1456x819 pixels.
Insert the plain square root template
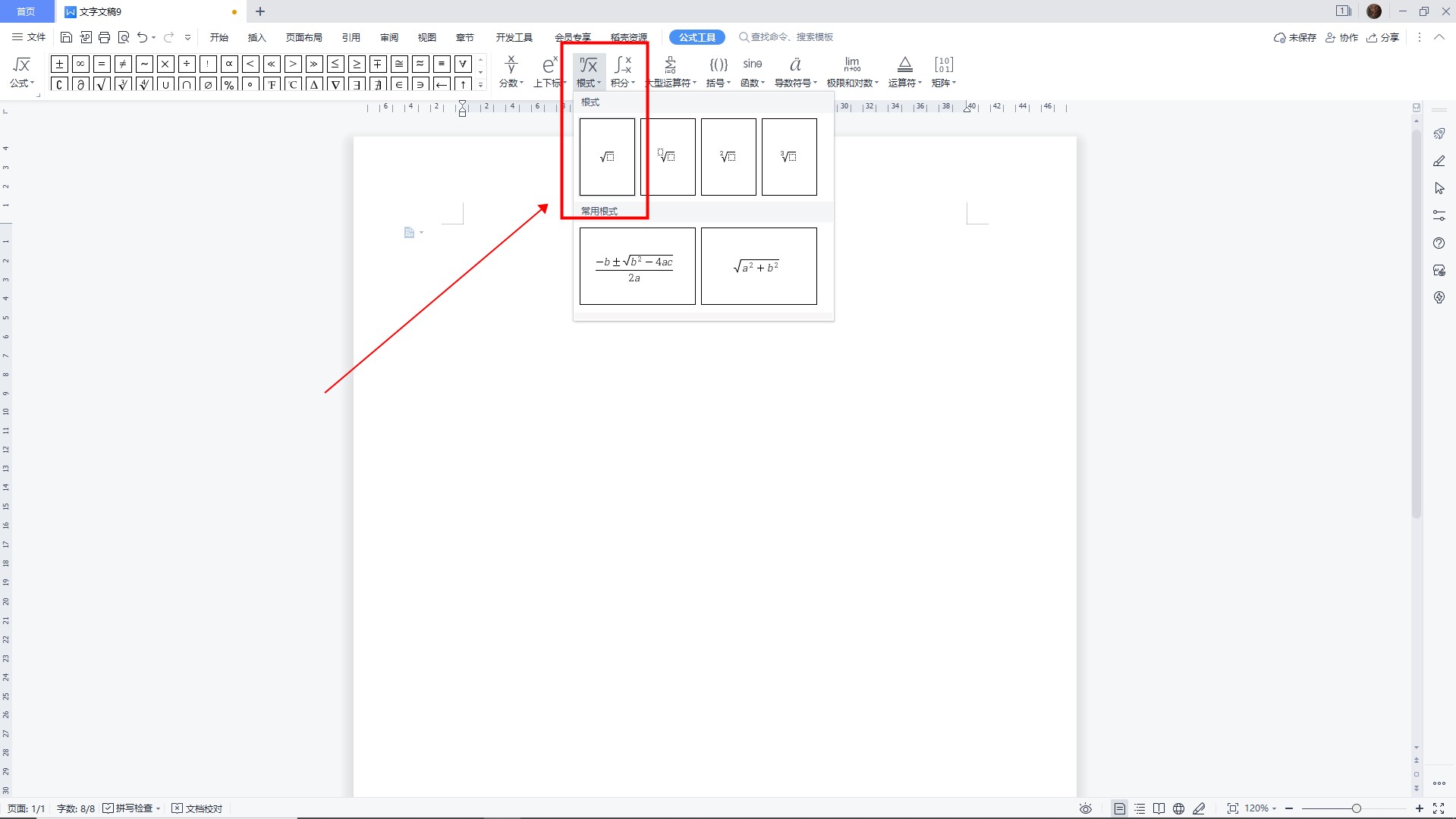tap(607, 157)
